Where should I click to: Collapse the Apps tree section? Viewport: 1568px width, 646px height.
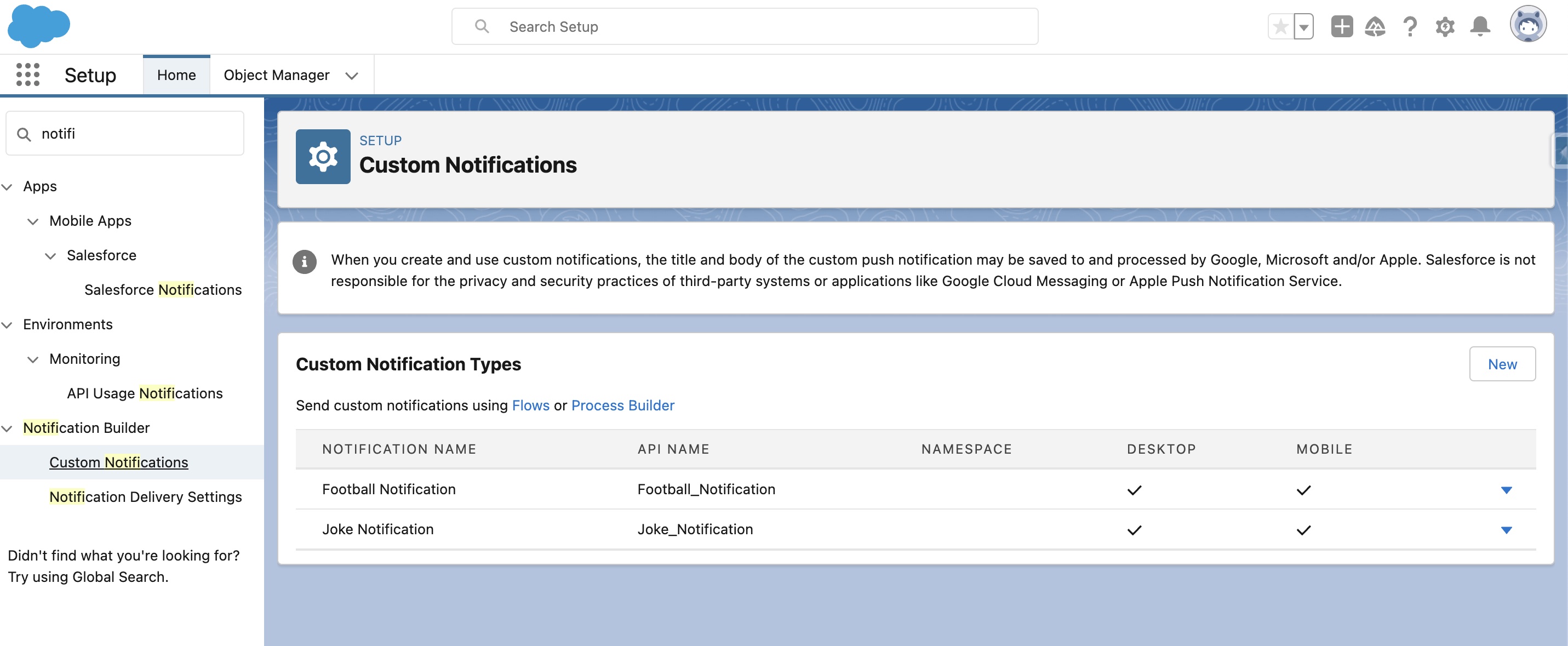tap(7, 186)
